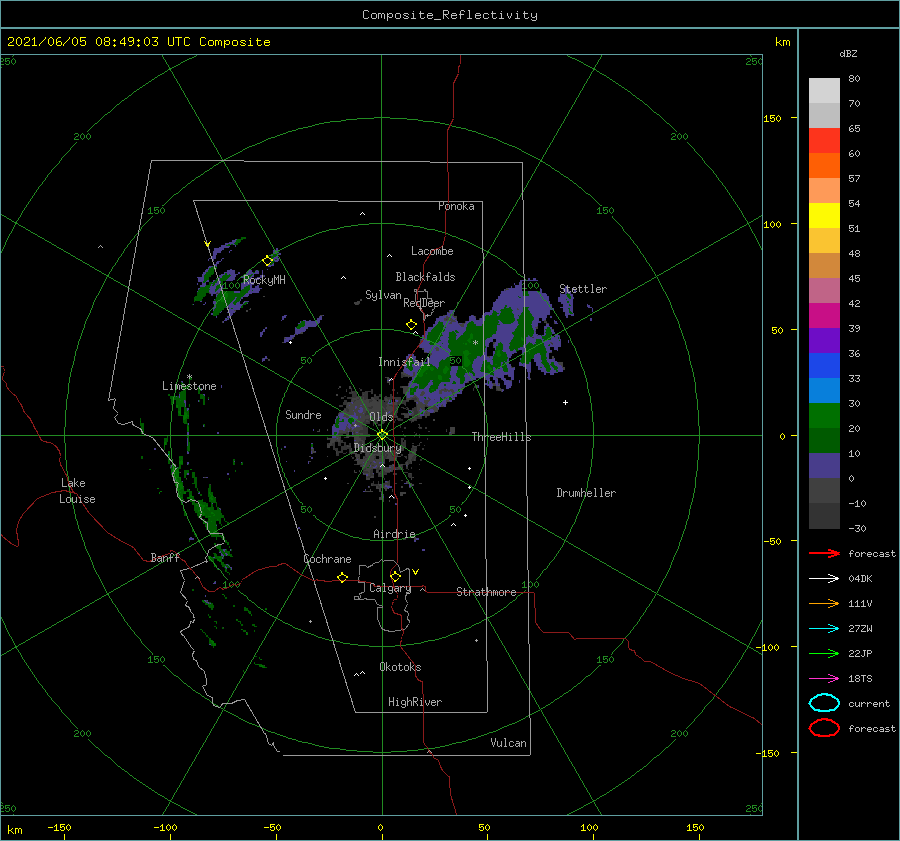
Task: Click the Cochrane label
Action: pos(327,559)
